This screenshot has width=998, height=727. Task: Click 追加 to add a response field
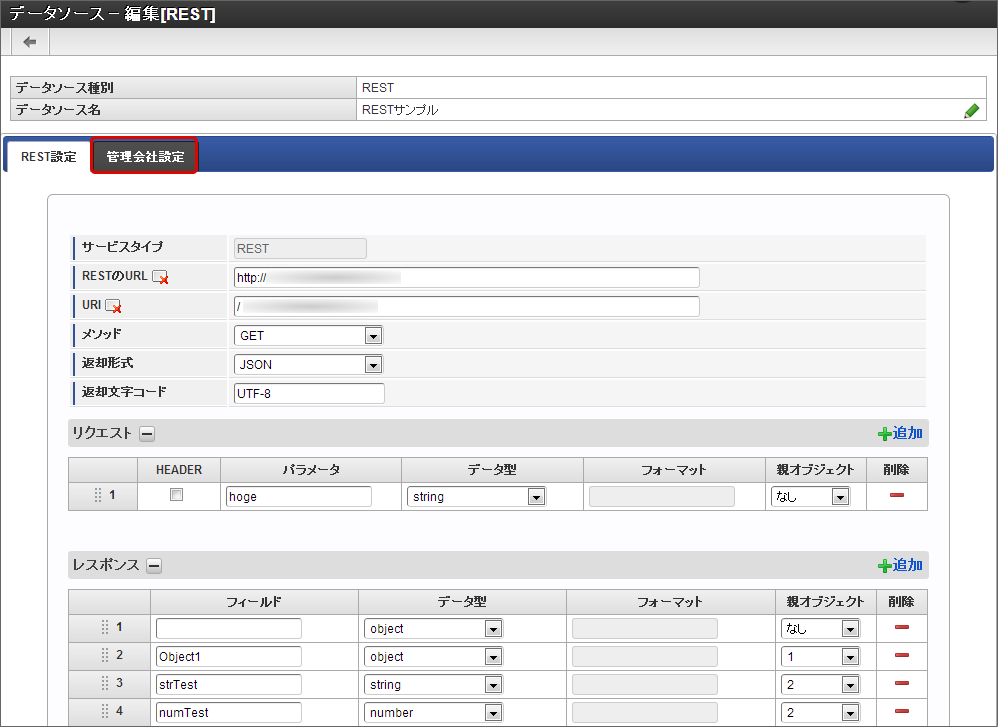pos(900,565)
